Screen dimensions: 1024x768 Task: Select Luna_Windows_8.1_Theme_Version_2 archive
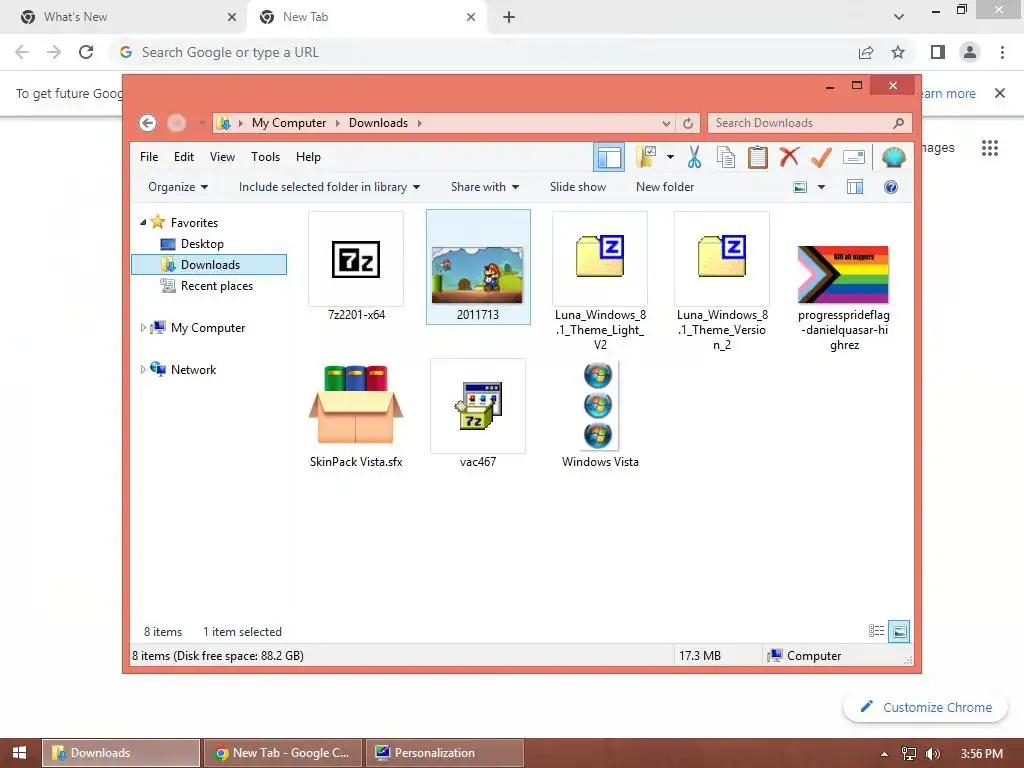coord(722,281)
